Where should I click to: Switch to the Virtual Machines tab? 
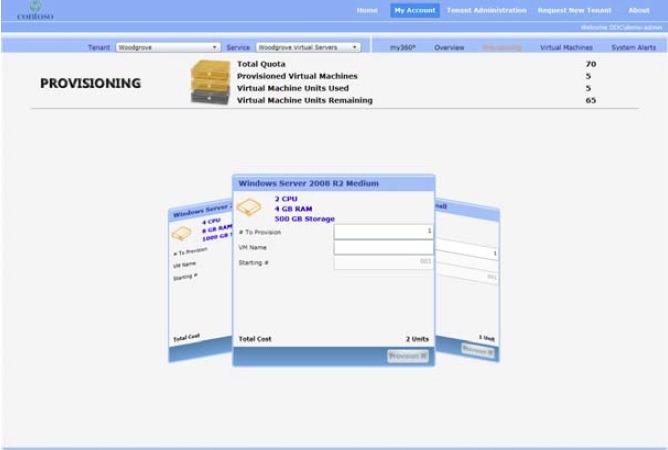(566, 48)
